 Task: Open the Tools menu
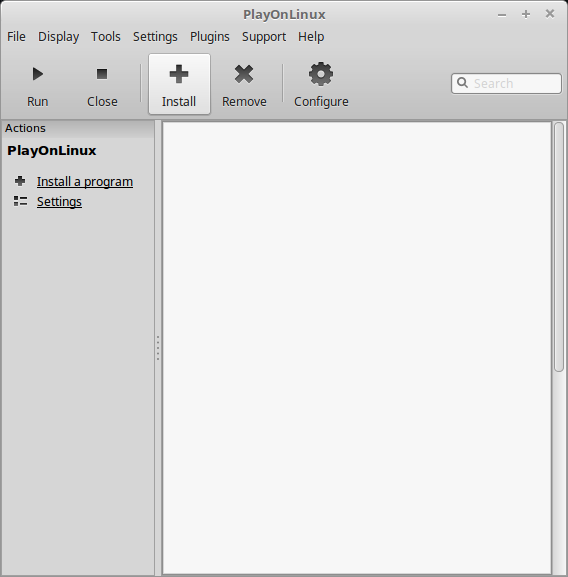coord(106,36)
